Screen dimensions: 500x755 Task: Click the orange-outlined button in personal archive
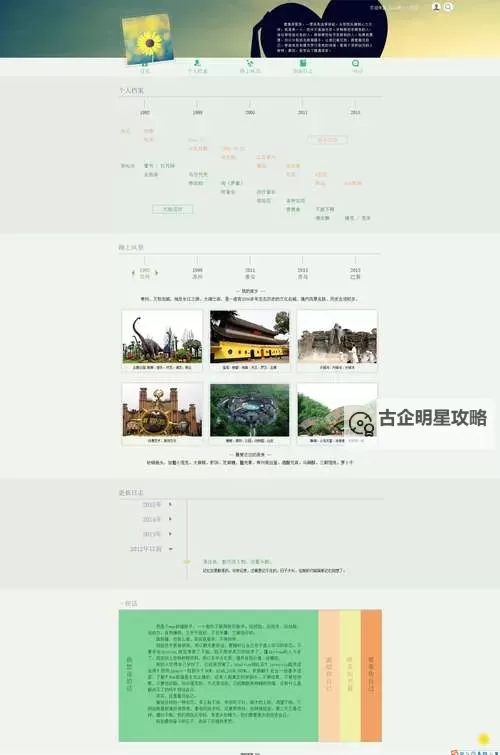click(328, 140)
